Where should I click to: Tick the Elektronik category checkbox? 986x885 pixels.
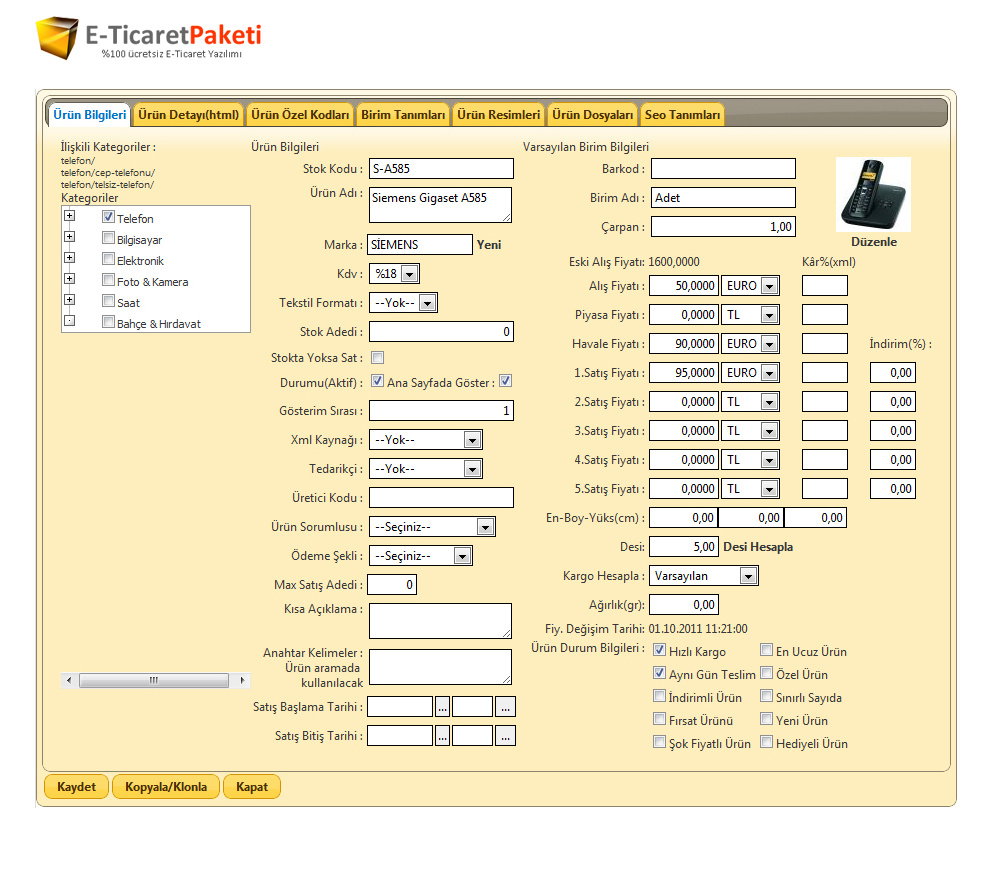pyautogui.click(x=108, y=260)
